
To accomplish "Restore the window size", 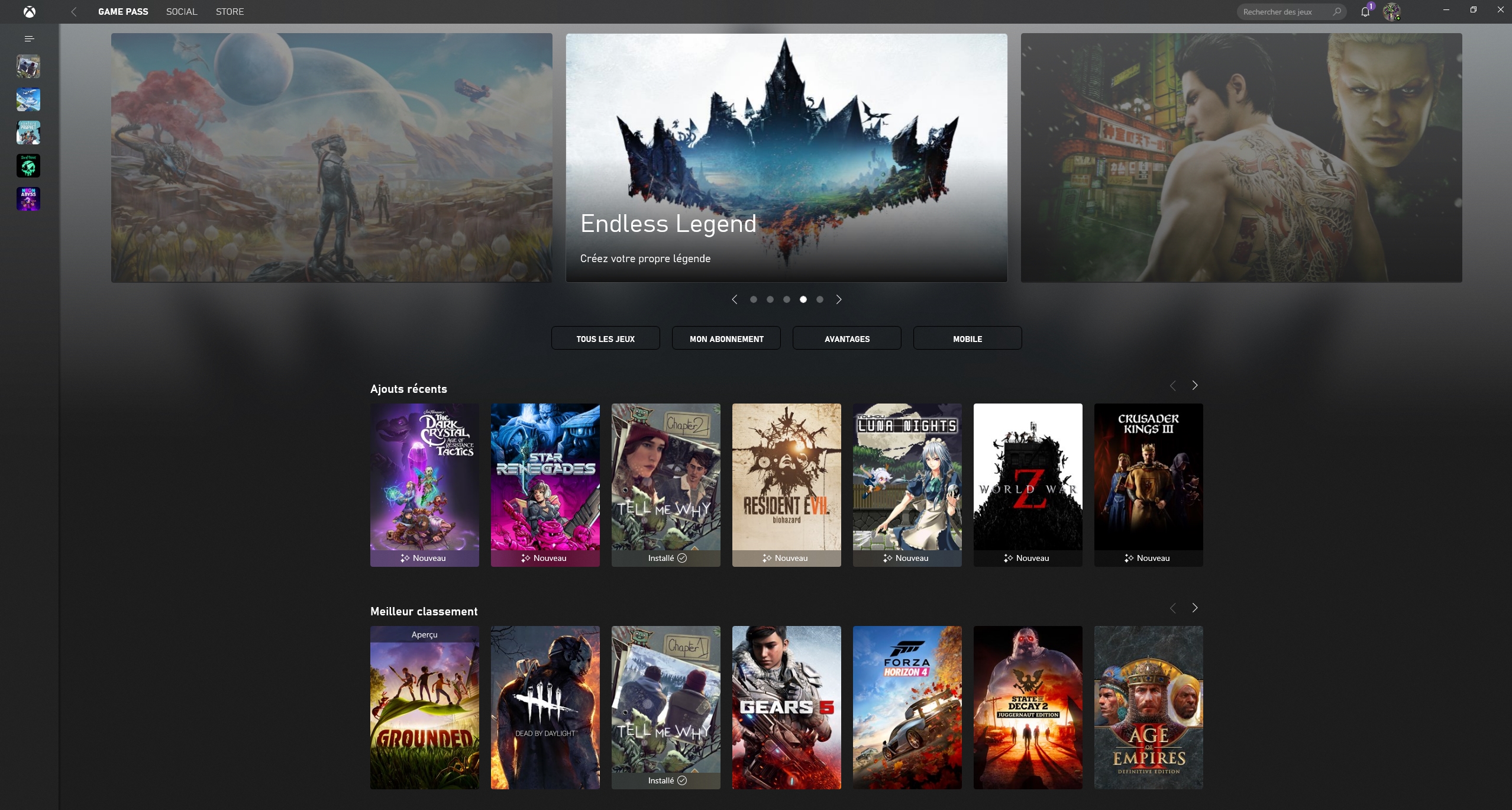I will pyautogui.click(x=1474, y=10).
